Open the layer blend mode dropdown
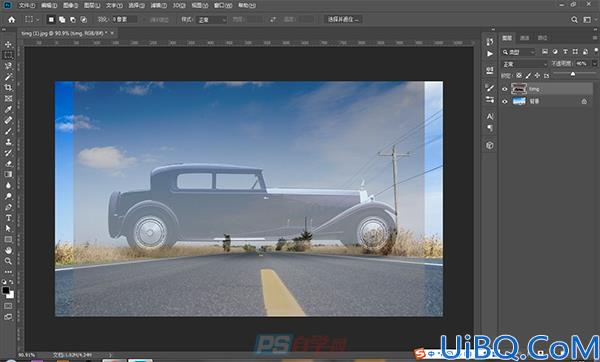Screen dimensions: 600x362 (525, 64)
